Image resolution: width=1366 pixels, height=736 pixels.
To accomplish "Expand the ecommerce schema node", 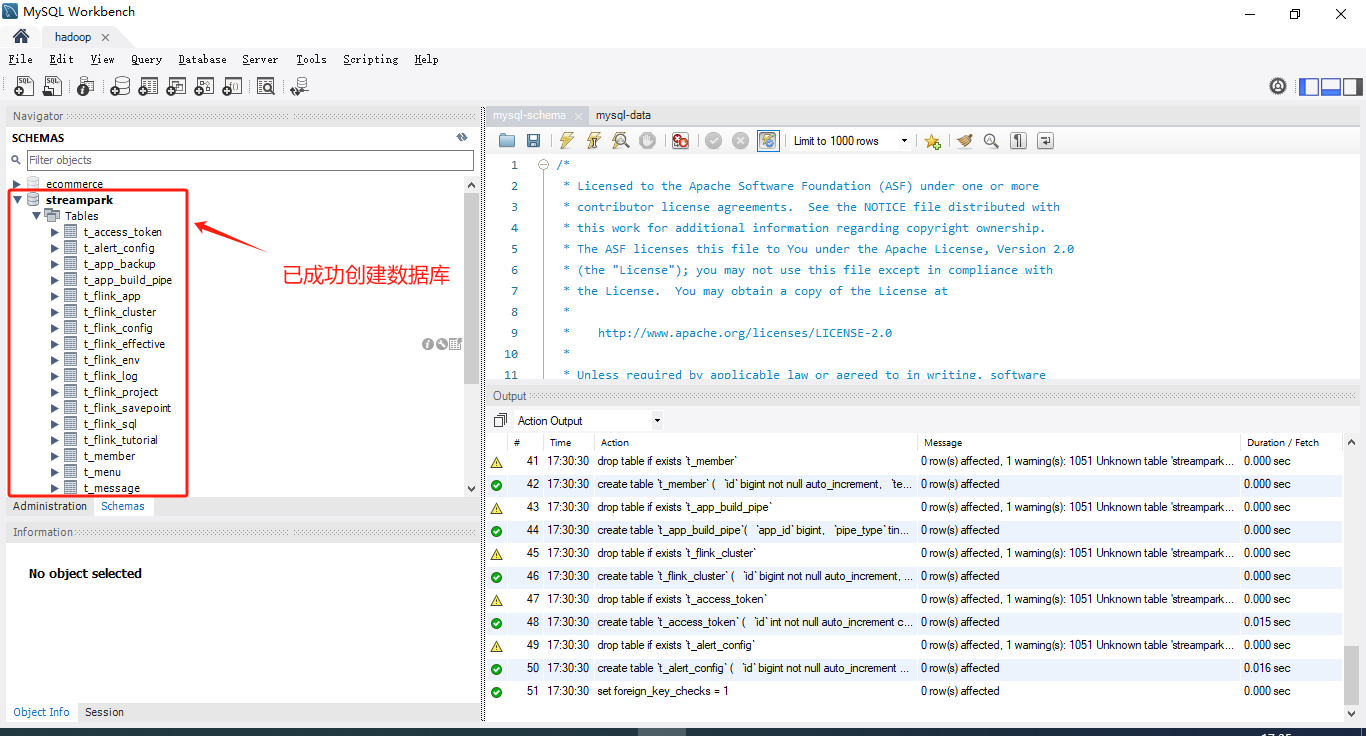I will [x=17, y=184].
